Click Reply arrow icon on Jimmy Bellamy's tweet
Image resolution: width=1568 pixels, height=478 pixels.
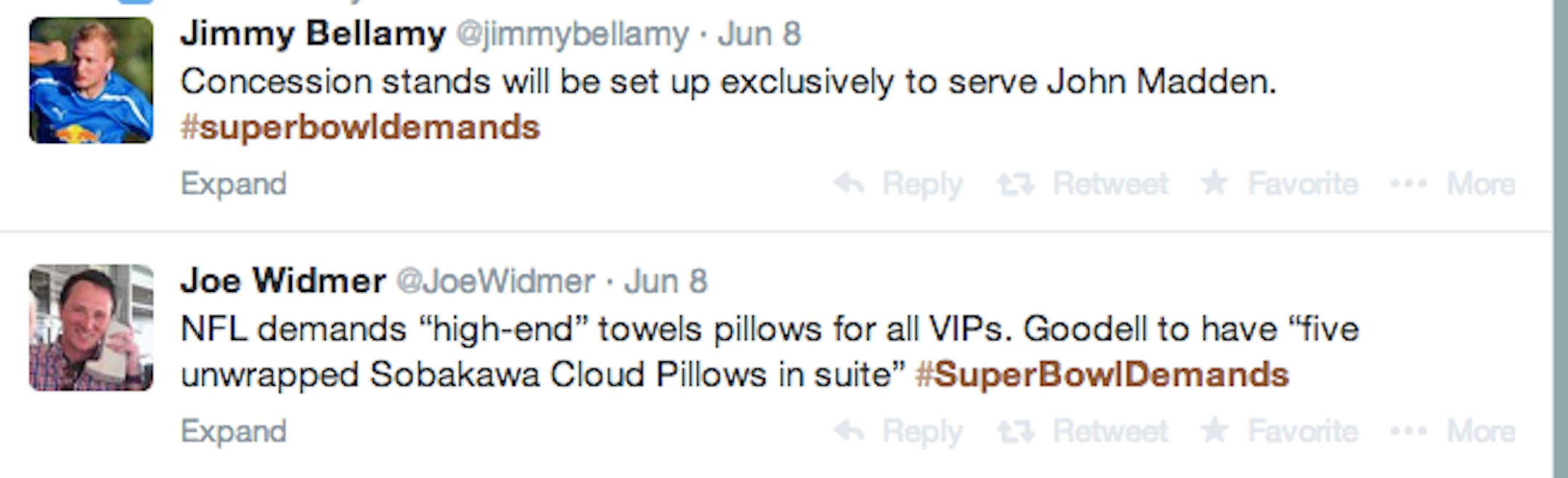(x=849, y=183)
